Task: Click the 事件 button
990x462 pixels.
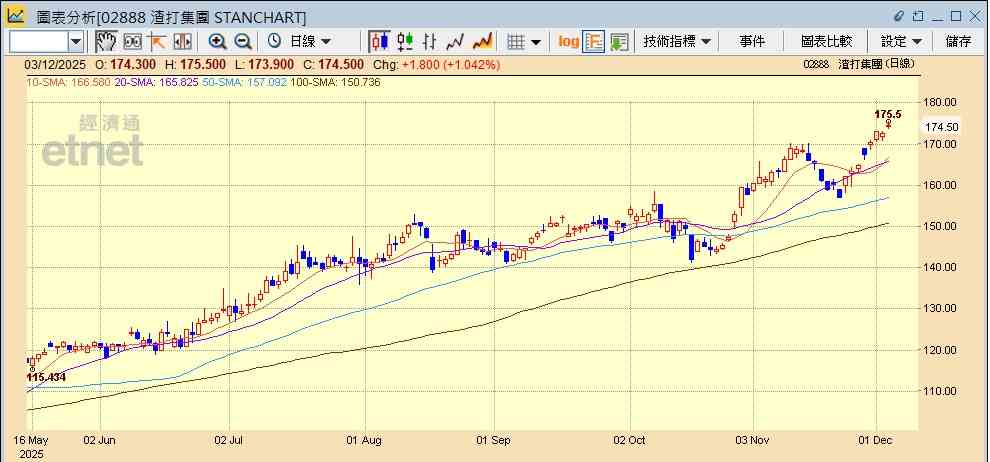Action: pyautogui.click(x=752, y=41)
